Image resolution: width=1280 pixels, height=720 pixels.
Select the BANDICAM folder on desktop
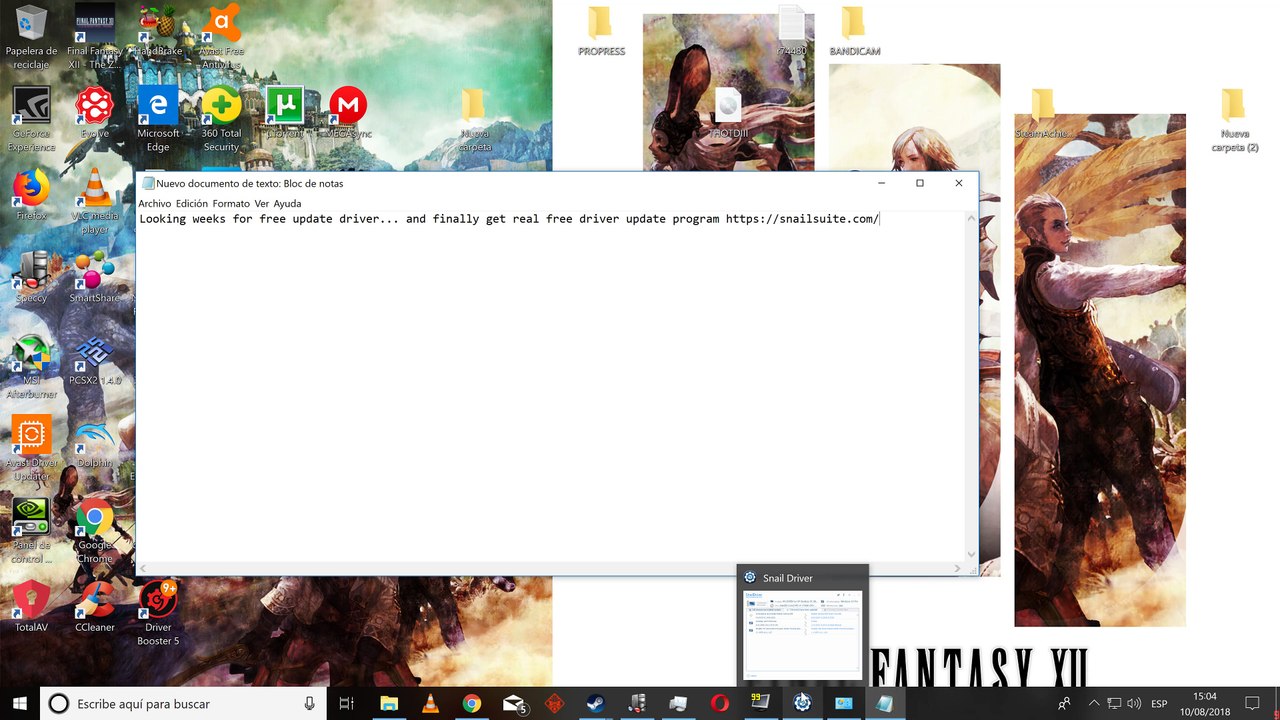point(854,31)
